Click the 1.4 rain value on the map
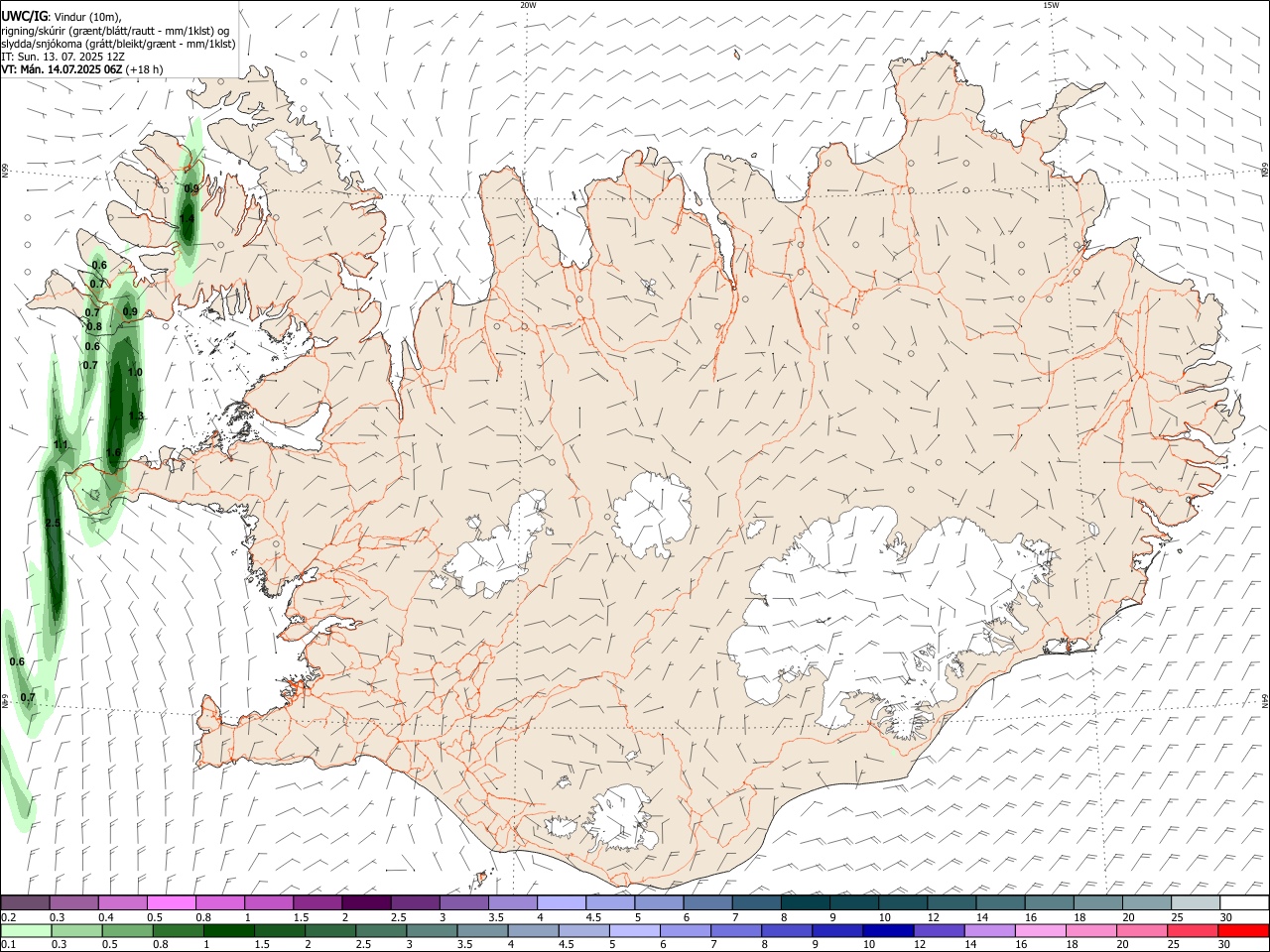Screen dimensions: 1270x952 (187, 219)
